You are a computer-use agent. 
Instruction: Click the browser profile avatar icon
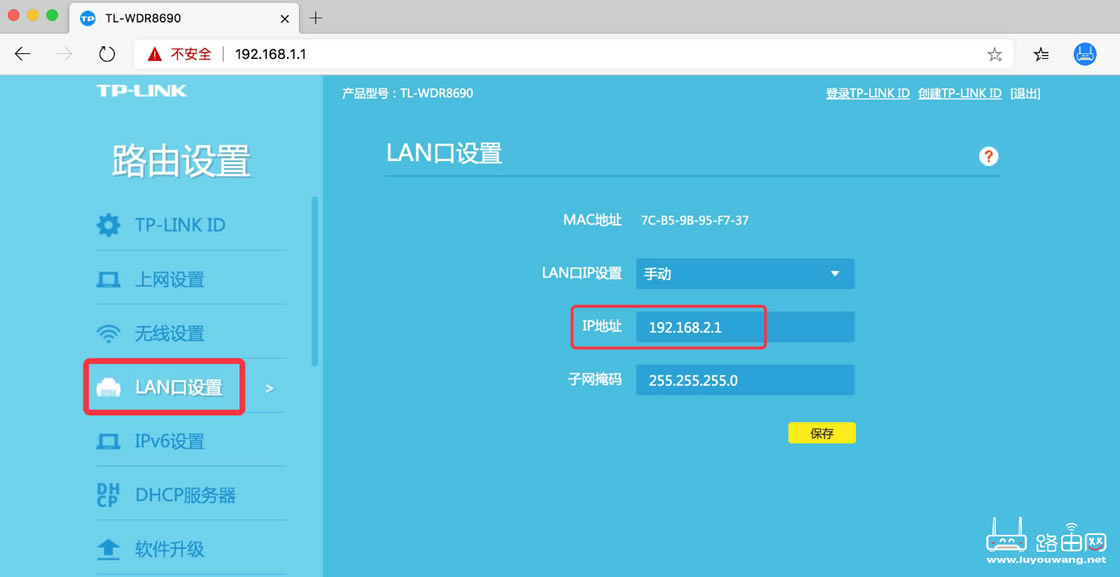(x=1084, y=54)
